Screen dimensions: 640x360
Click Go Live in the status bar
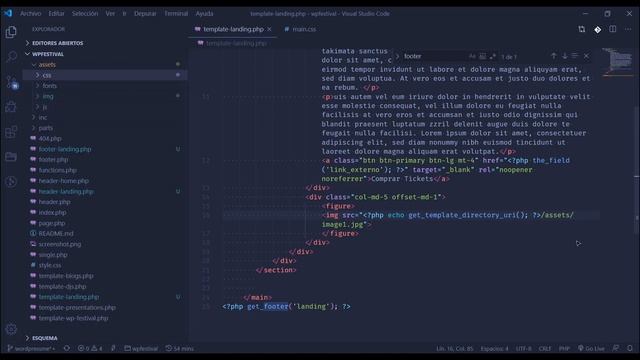pyautogui.click(x=591, y=349)
